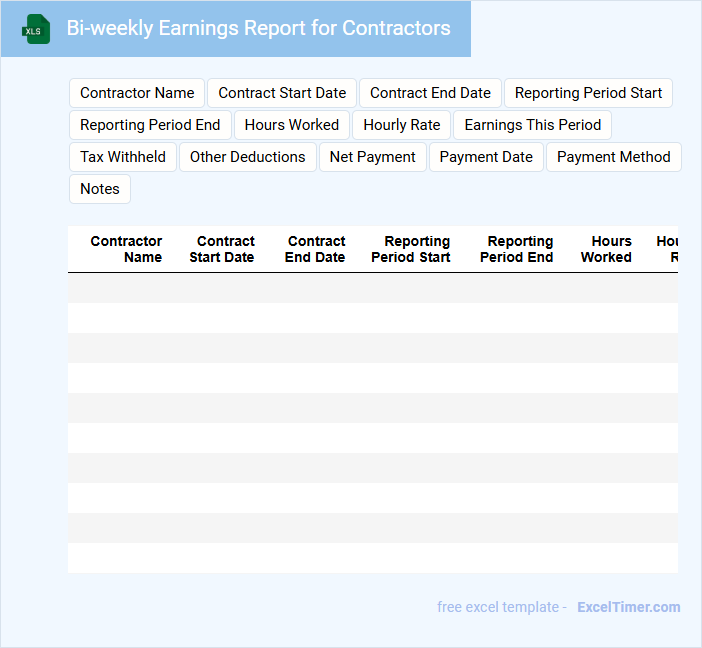Click the Contract Start Date column header

point(222,249)
